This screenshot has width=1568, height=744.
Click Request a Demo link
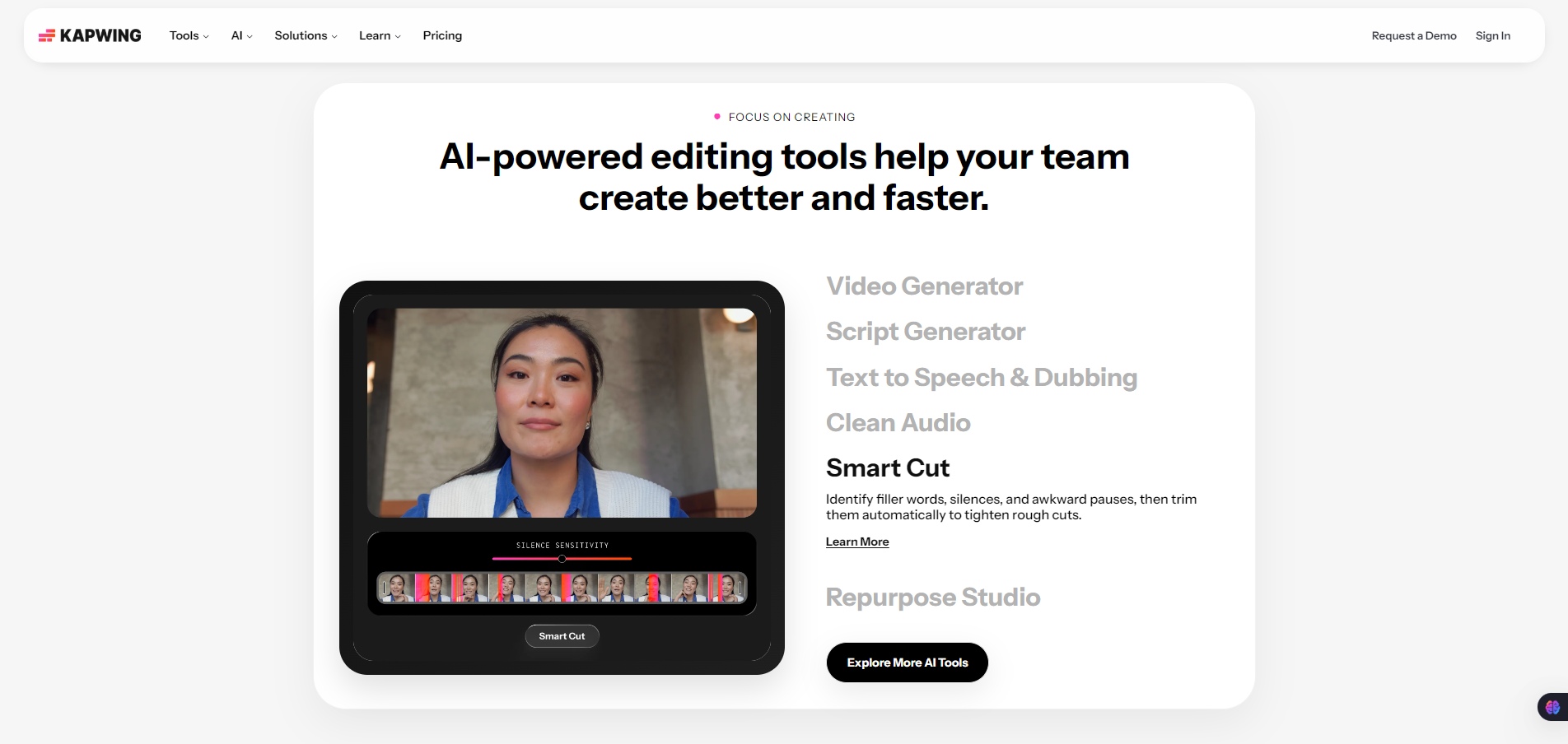(x=1414, y=35)
